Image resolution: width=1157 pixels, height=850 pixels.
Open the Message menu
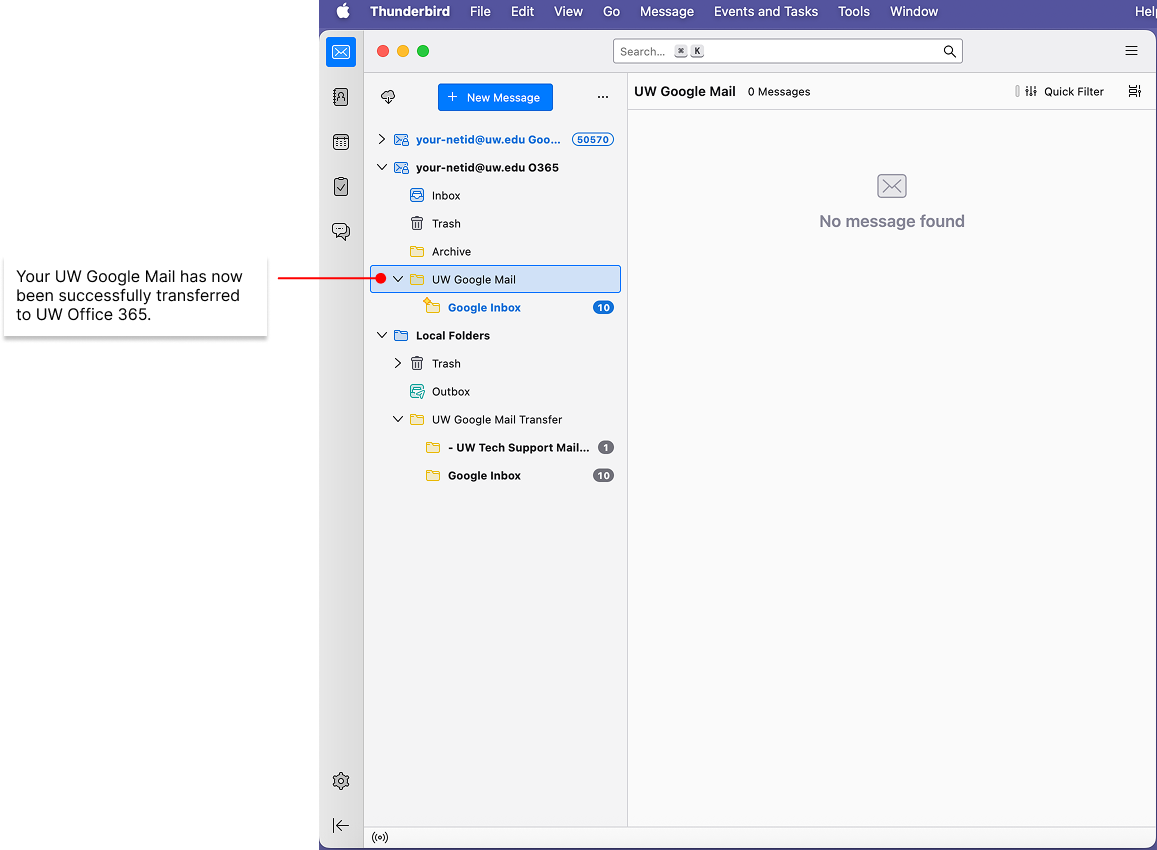coord(666,12)
